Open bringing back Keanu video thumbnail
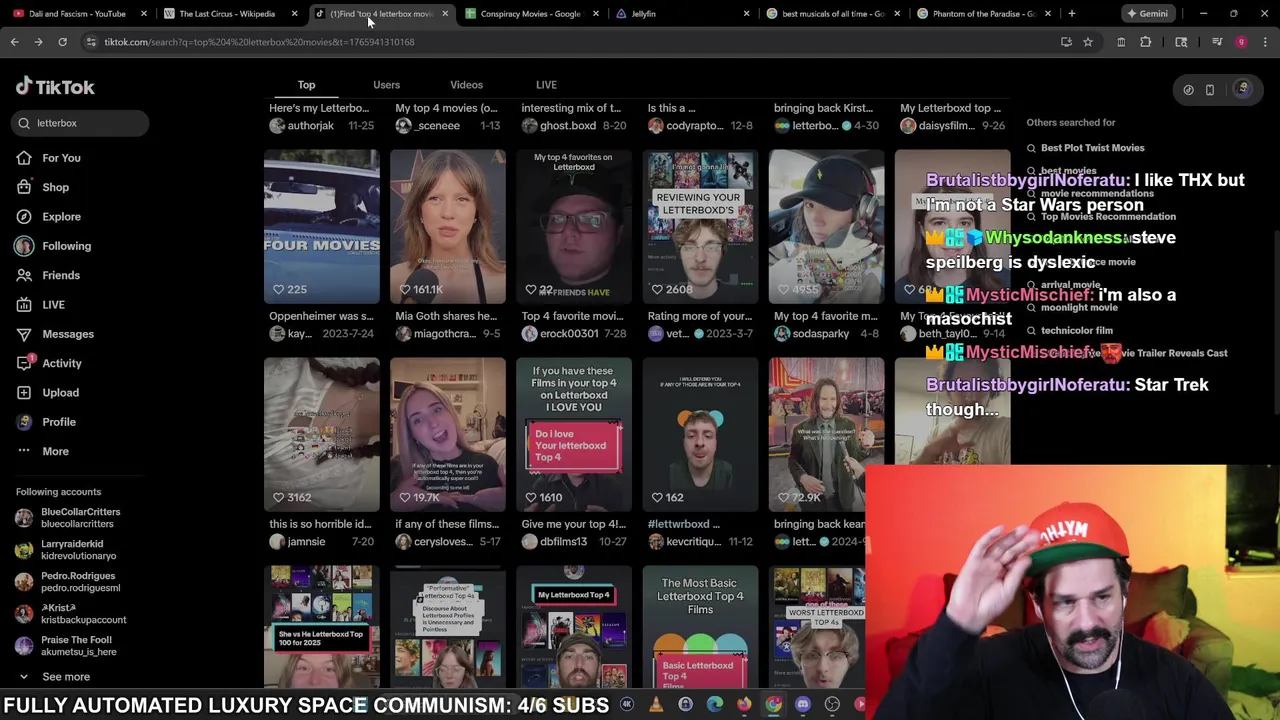Screen dimensions: 1280x720 [x=826, y=435]
